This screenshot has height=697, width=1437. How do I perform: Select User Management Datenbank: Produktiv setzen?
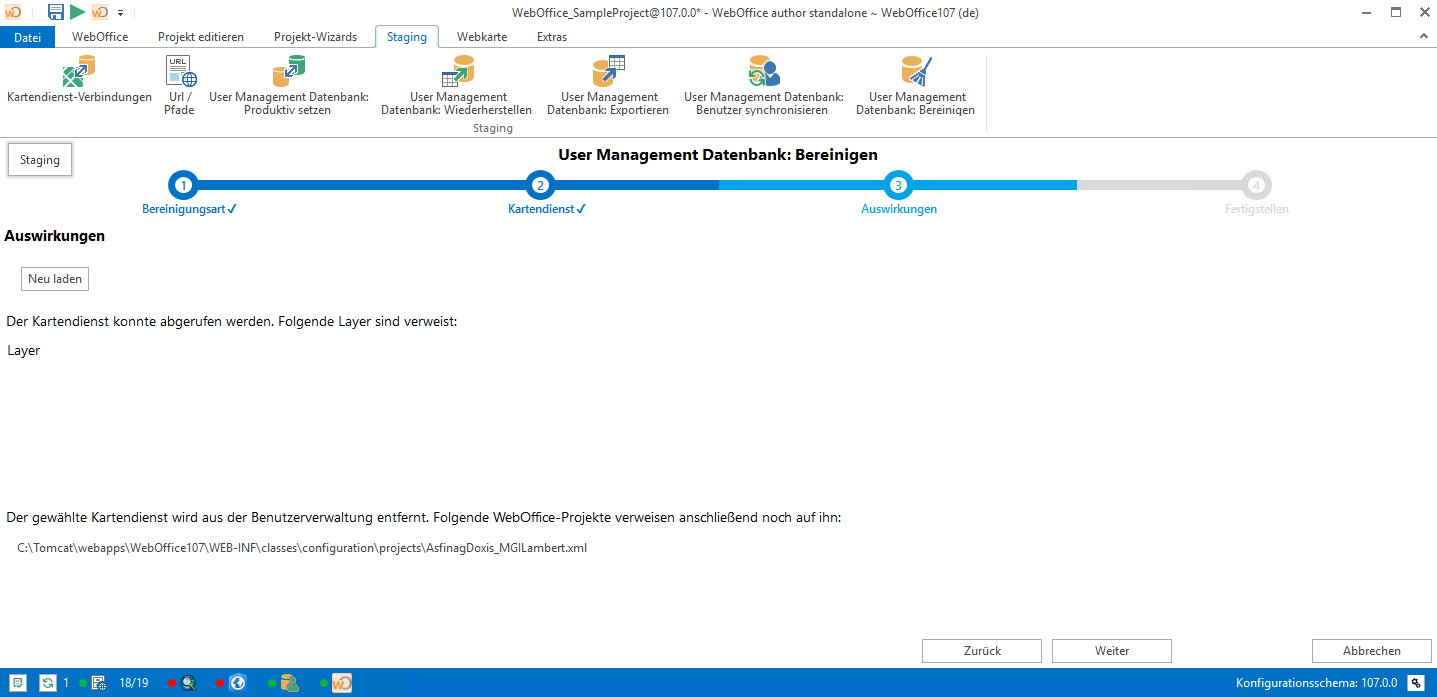(288, 84)
